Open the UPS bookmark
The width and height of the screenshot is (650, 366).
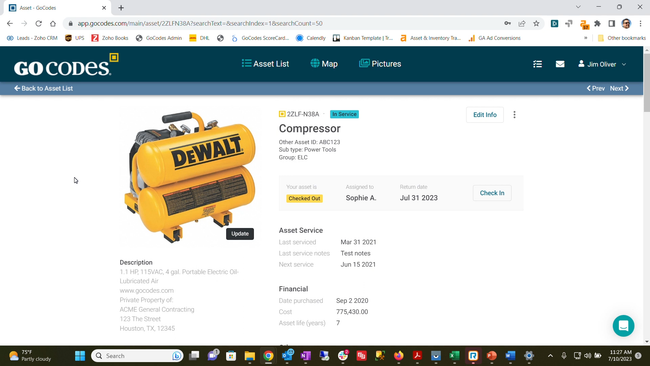pyautogui.click(x=75, y=38)
